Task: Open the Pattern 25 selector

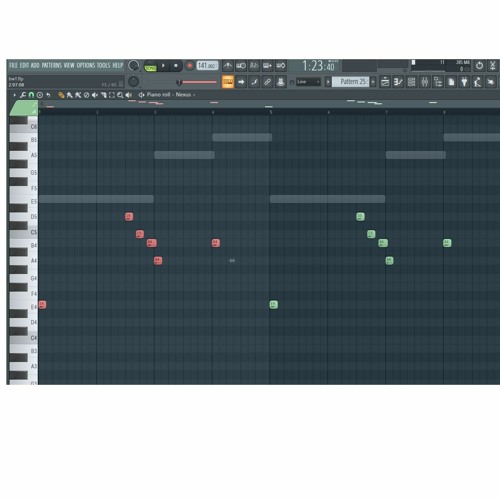Action: point(351,82)
